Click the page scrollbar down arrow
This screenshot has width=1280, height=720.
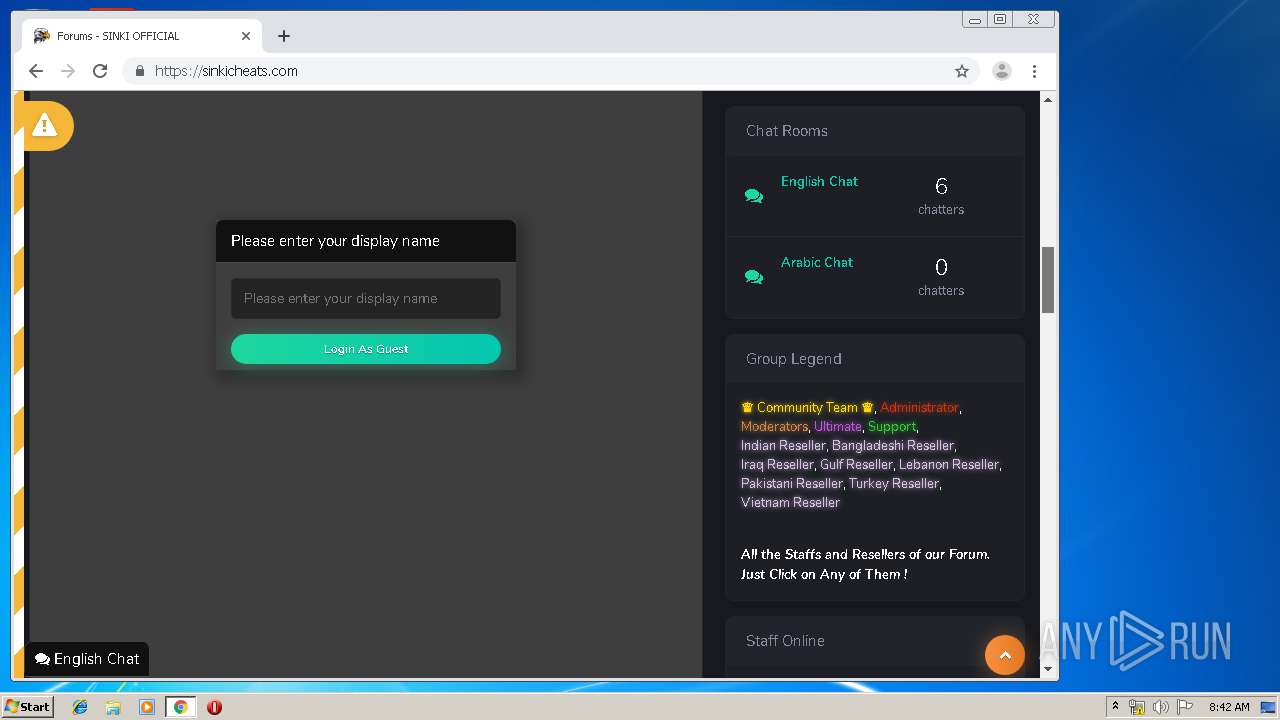coord(1048,668)
